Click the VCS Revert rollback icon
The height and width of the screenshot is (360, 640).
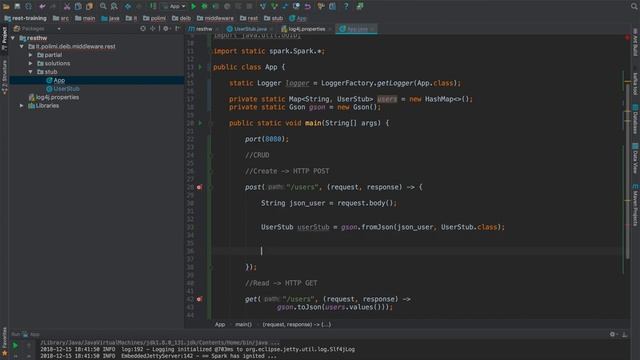(x=308, y=6)
